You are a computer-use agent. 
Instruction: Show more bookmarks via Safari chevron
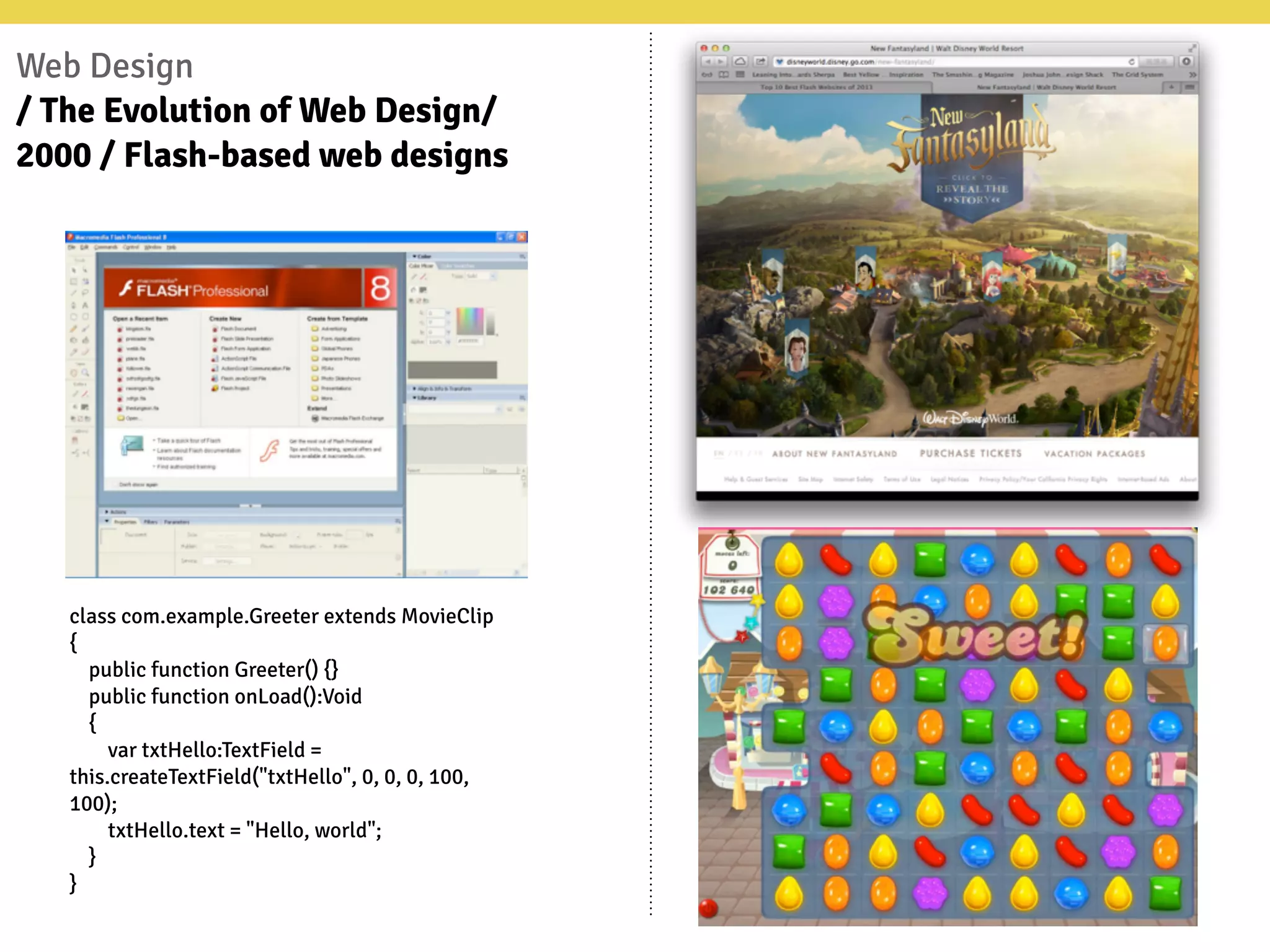point(1192,74)
